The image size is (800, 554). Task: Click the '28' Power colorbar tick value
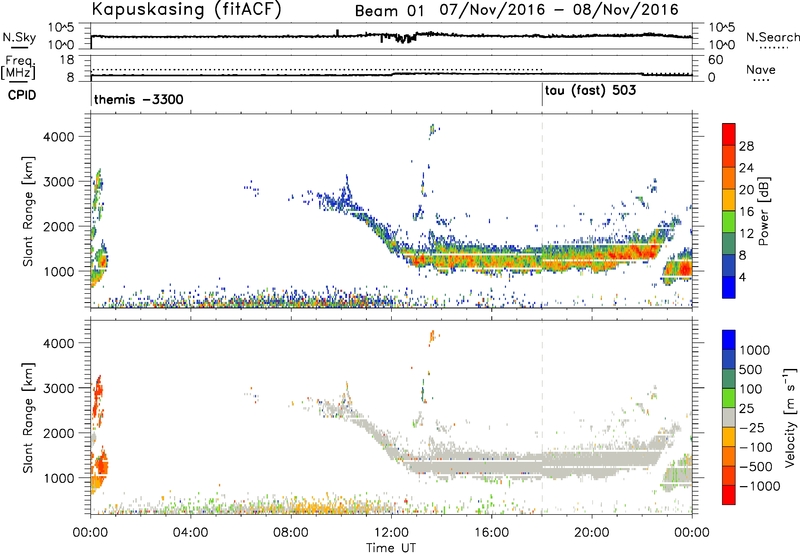point(746,146)
